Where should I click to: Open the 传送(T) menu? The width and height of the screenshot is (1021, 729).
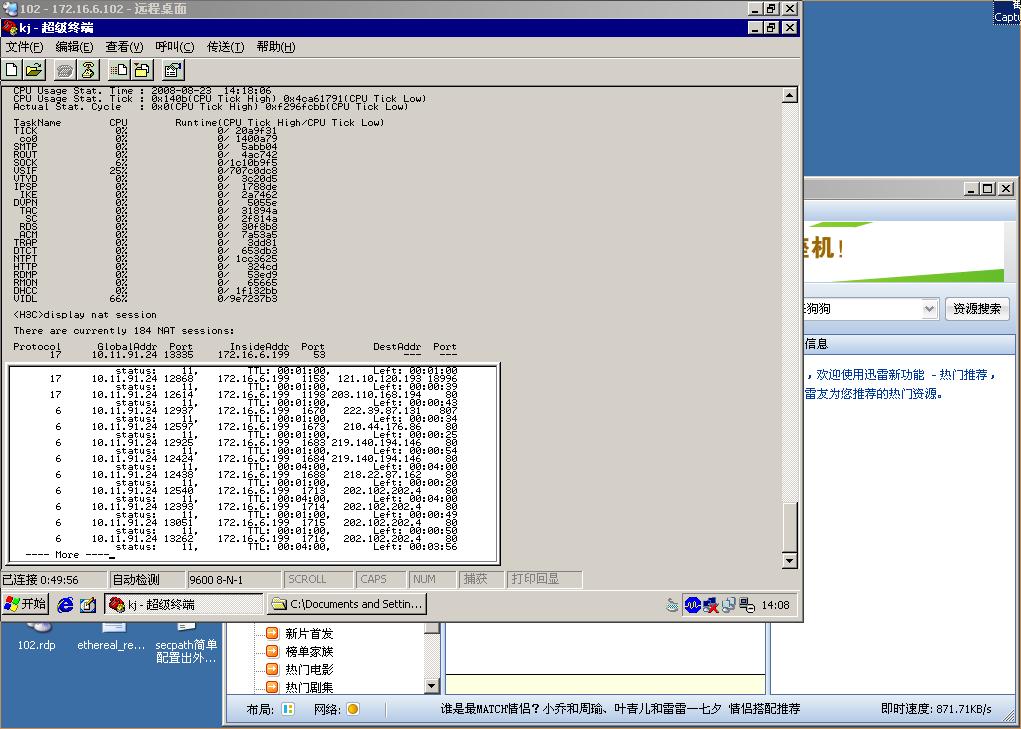(x=225, y=47)
